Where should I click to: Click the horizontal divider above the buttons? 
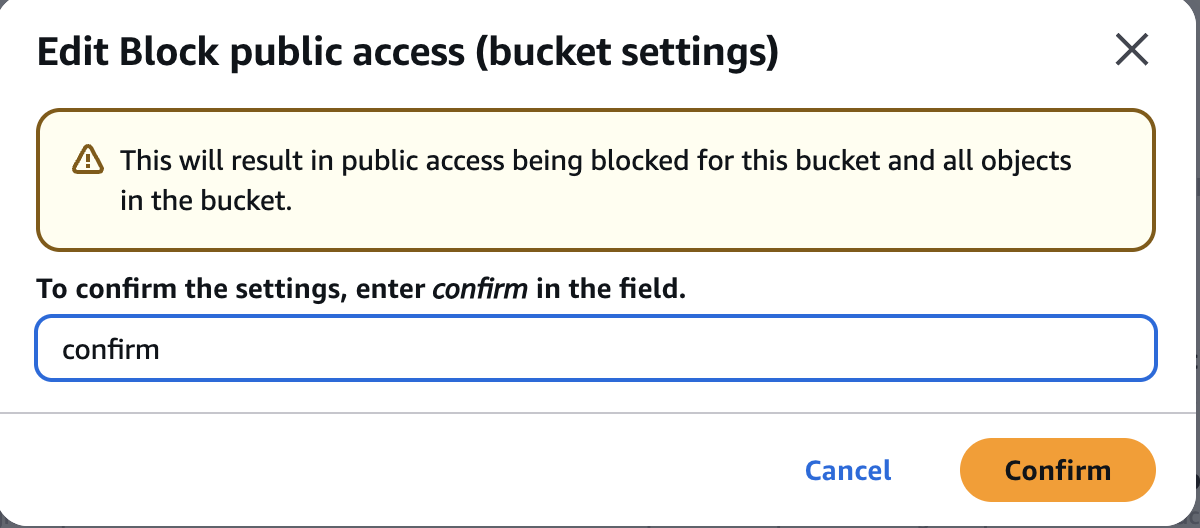point(600,412)
